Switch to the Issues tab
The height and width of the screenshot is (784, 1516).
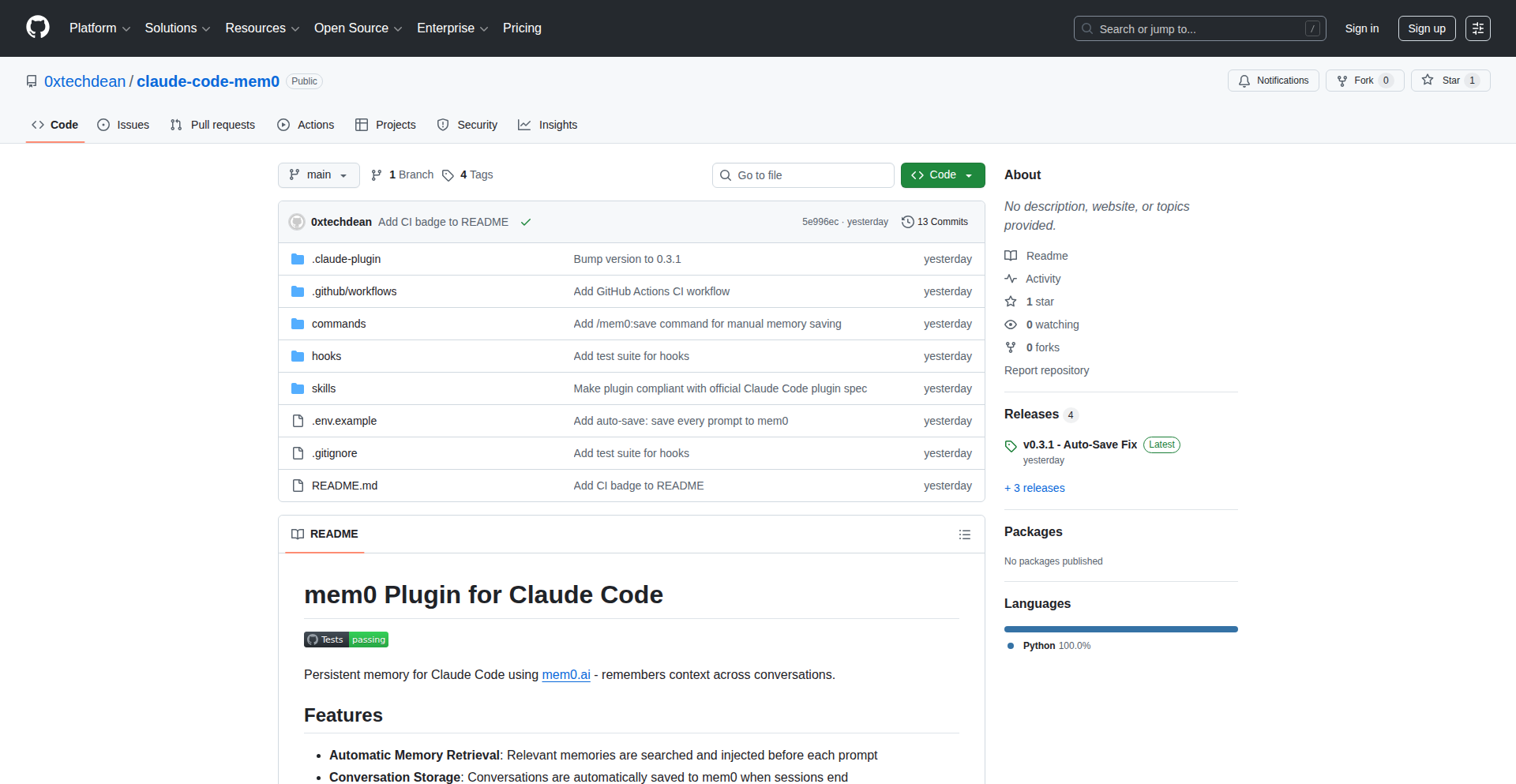pyautogui.click(x=123, y=125)
